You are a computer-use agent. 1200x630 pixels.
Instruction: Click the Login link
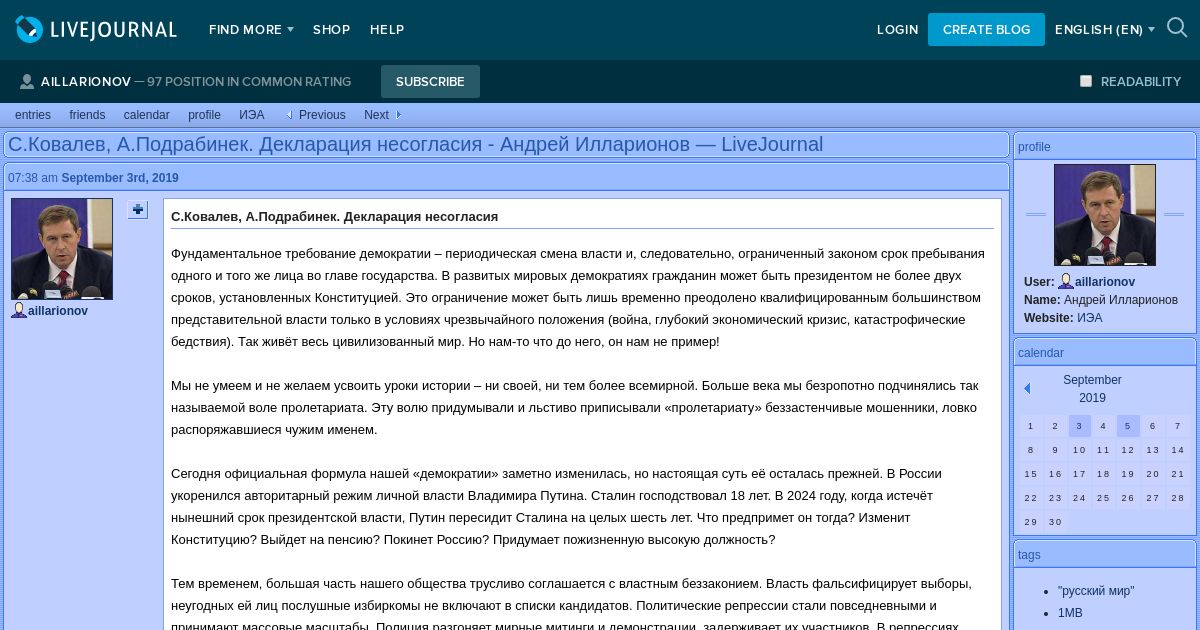pos(897,30)
